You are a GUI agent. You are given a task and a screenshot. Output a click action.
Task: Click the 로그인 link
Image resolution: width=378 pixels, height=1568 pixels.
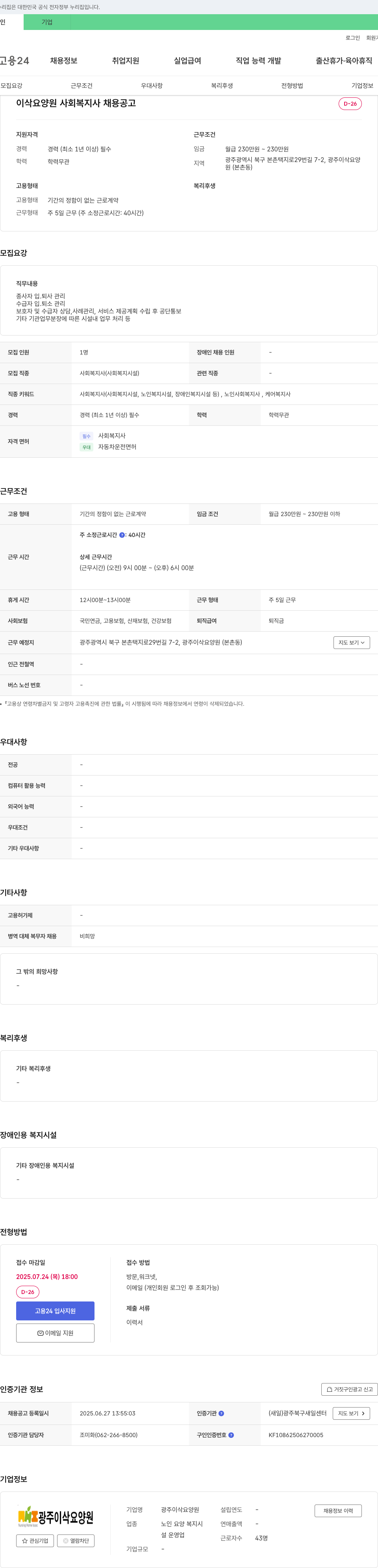(x=352, y=38)
